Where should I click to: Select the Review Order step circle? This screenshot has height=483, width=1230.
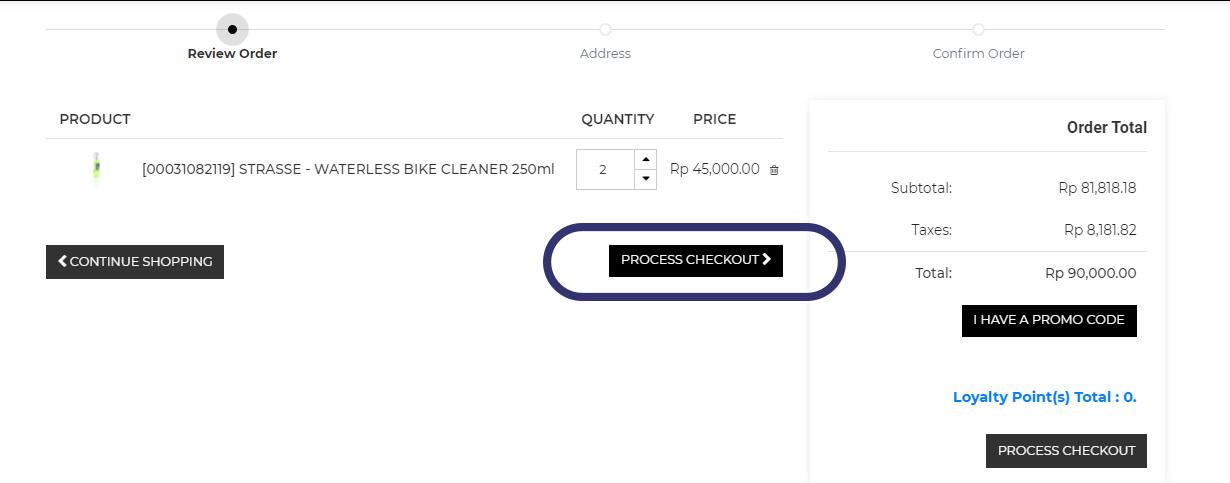click(x=232, y=29)
